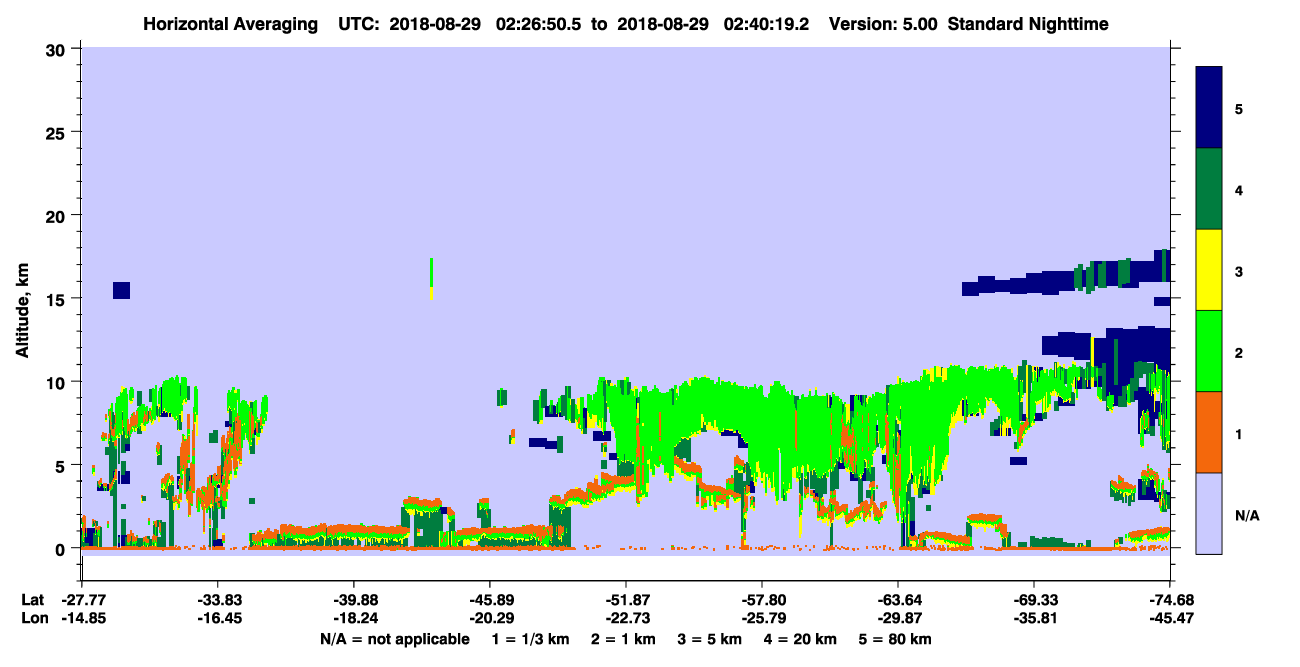Click latitude value '-33.83'

point(218,600)
